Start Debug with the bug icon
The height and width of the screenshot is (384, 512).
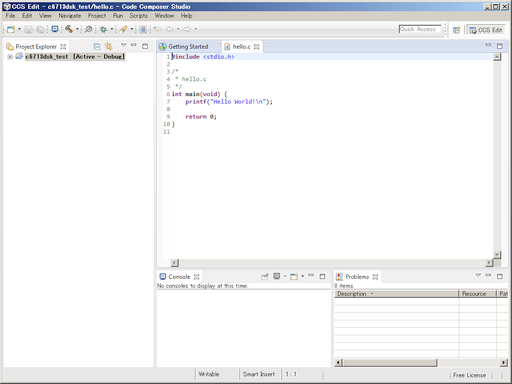pos(104,29)
